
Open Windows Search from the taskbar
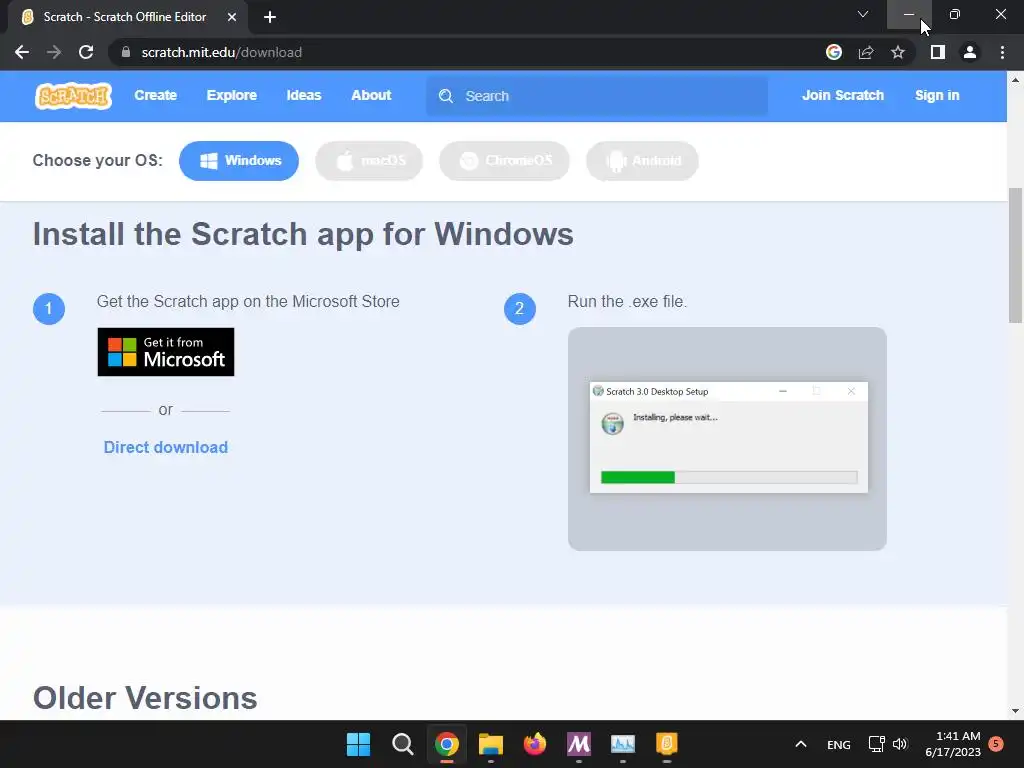402,744
